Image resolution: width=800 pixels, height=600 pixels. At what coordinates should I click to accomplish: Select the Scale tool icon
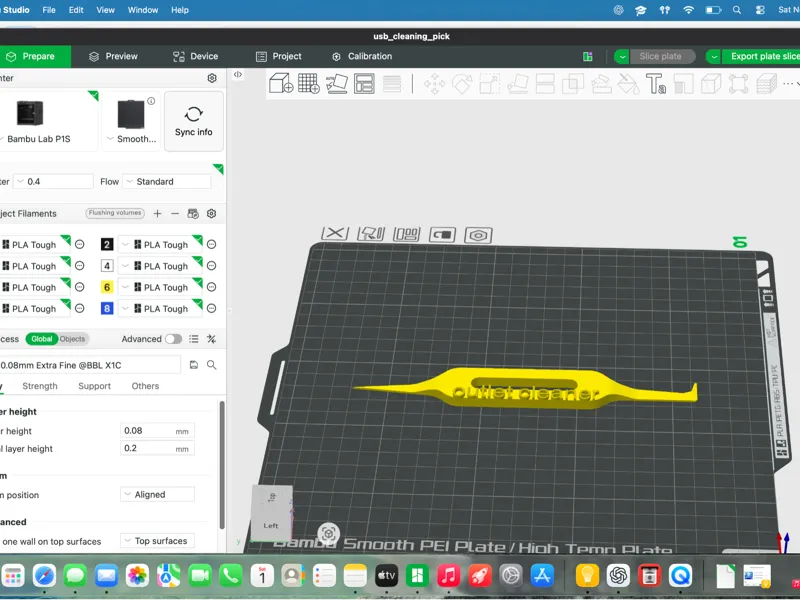click(x=490, y=84)
